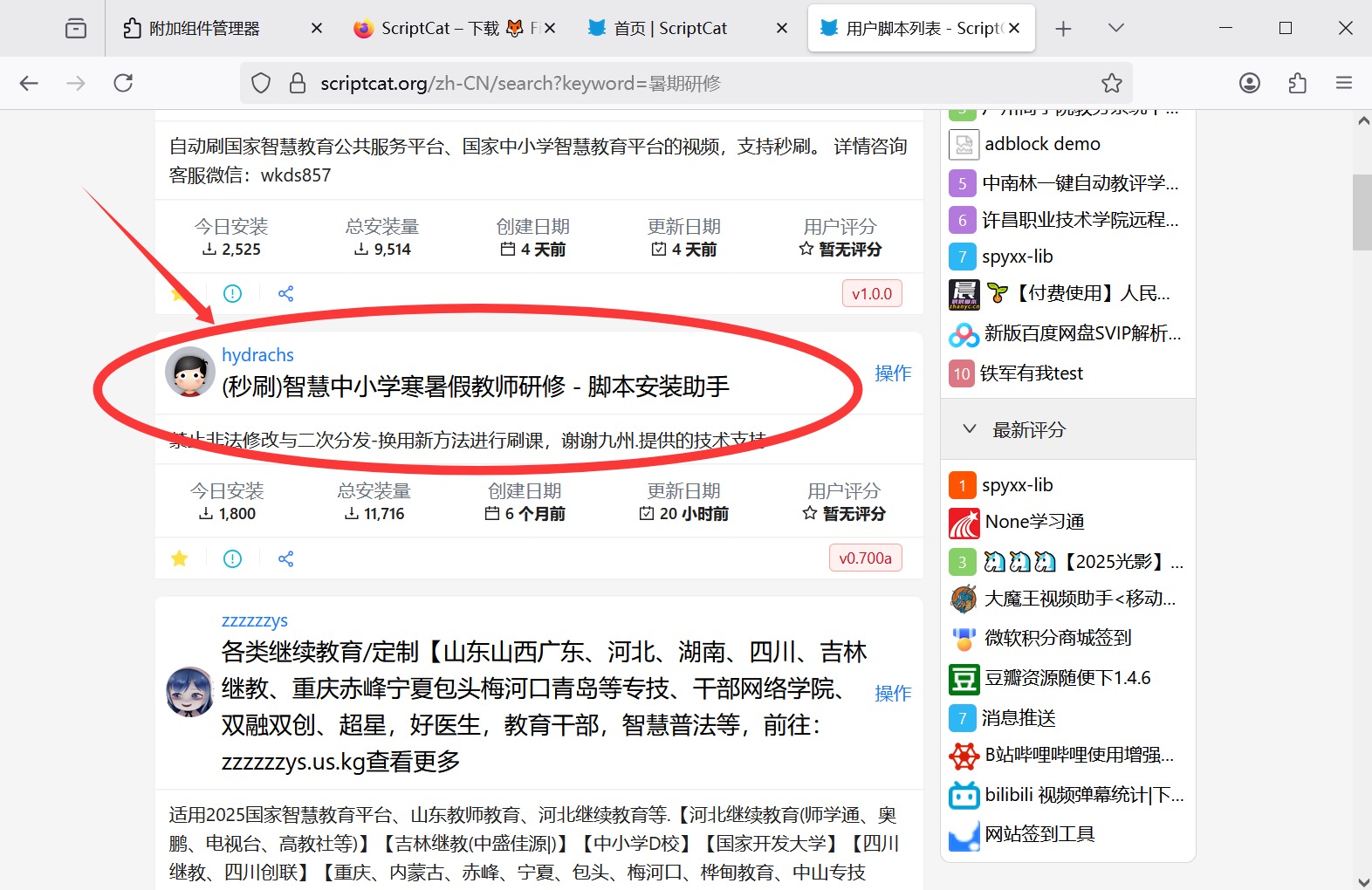Open 各类继续教育/定制 script title
This screenshot has height=890, width=1372.
[x=544, y=707]
